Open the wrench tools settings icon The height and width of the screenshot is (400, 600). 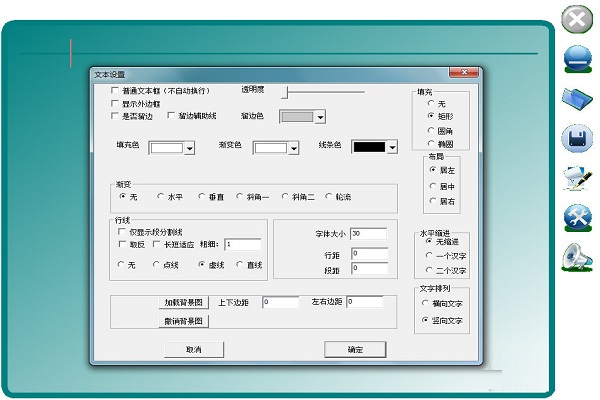578,217
